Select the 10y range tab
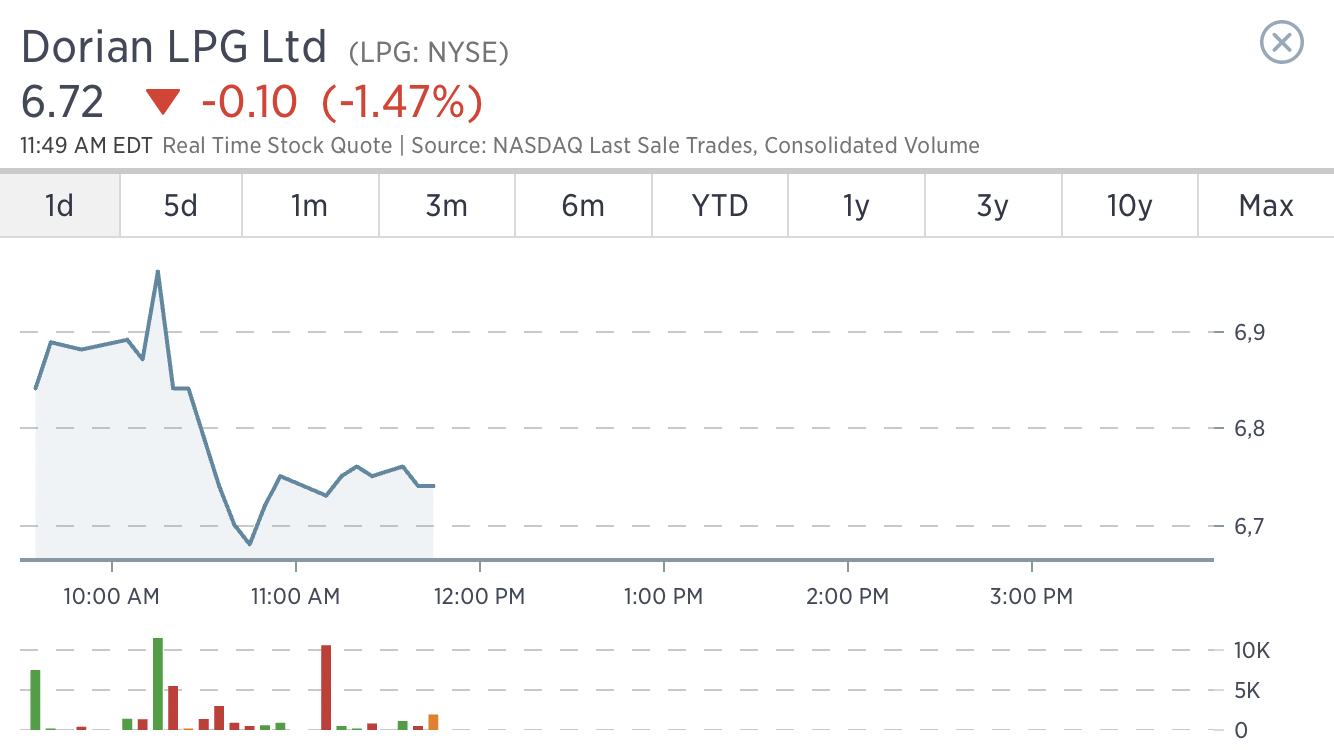Screen dimensions: 1334x750 coord(1129,206)
